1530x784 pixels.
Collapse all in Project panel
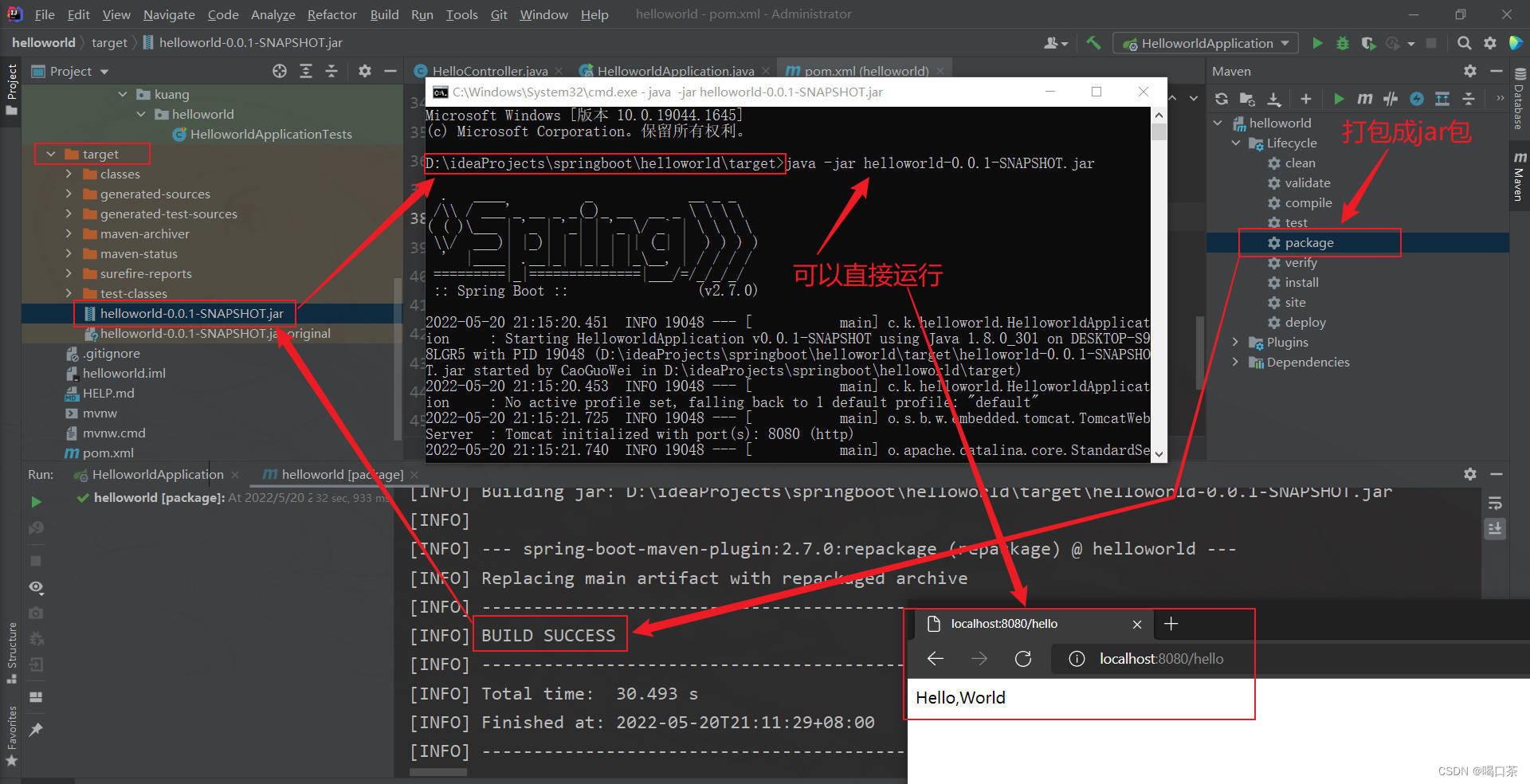pos(331,71)
